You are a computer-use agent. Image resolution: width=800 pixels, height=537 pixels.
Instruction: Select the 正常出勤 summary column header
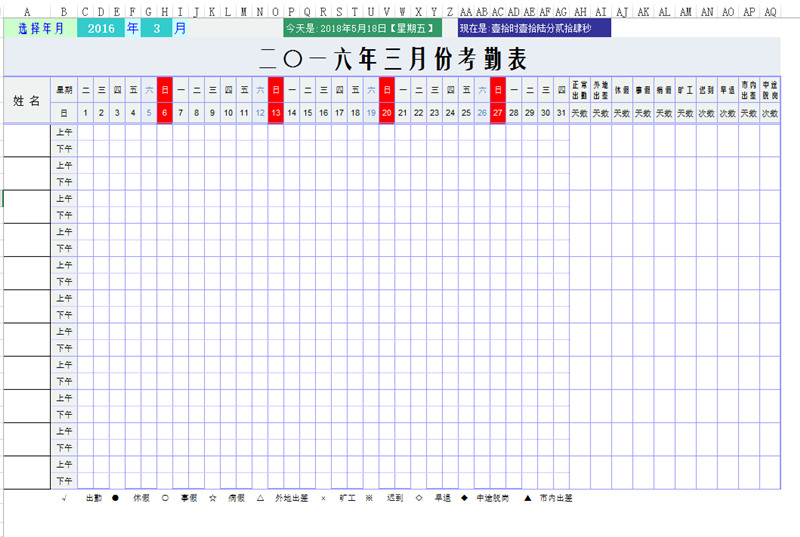[579, 89]
